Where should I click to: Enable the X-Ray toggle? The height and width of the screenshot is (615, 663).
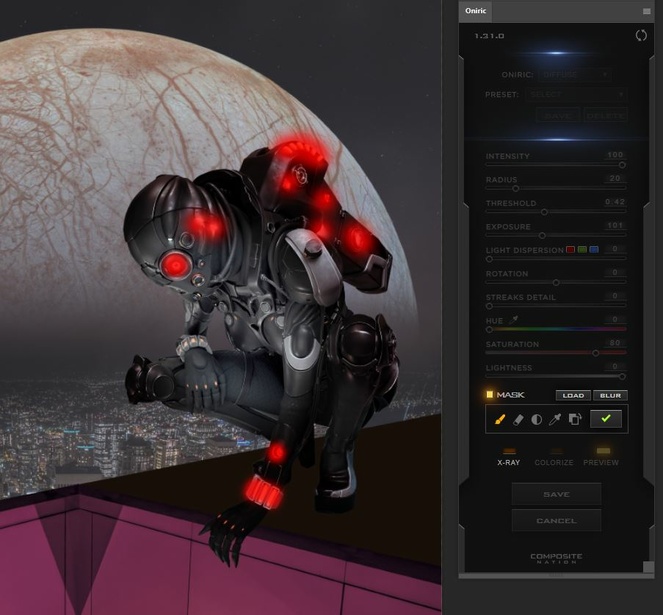pyautogui.click(x=509, y=456)
